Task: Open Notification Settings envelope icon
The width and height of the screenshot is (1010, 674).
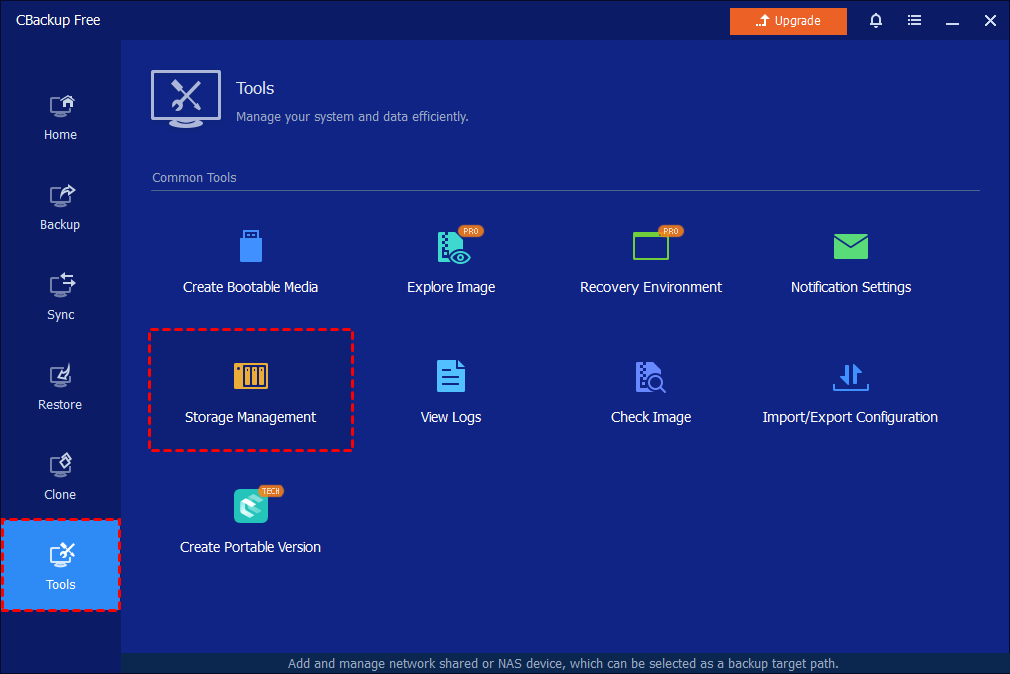Action: [x=851, y=246]
